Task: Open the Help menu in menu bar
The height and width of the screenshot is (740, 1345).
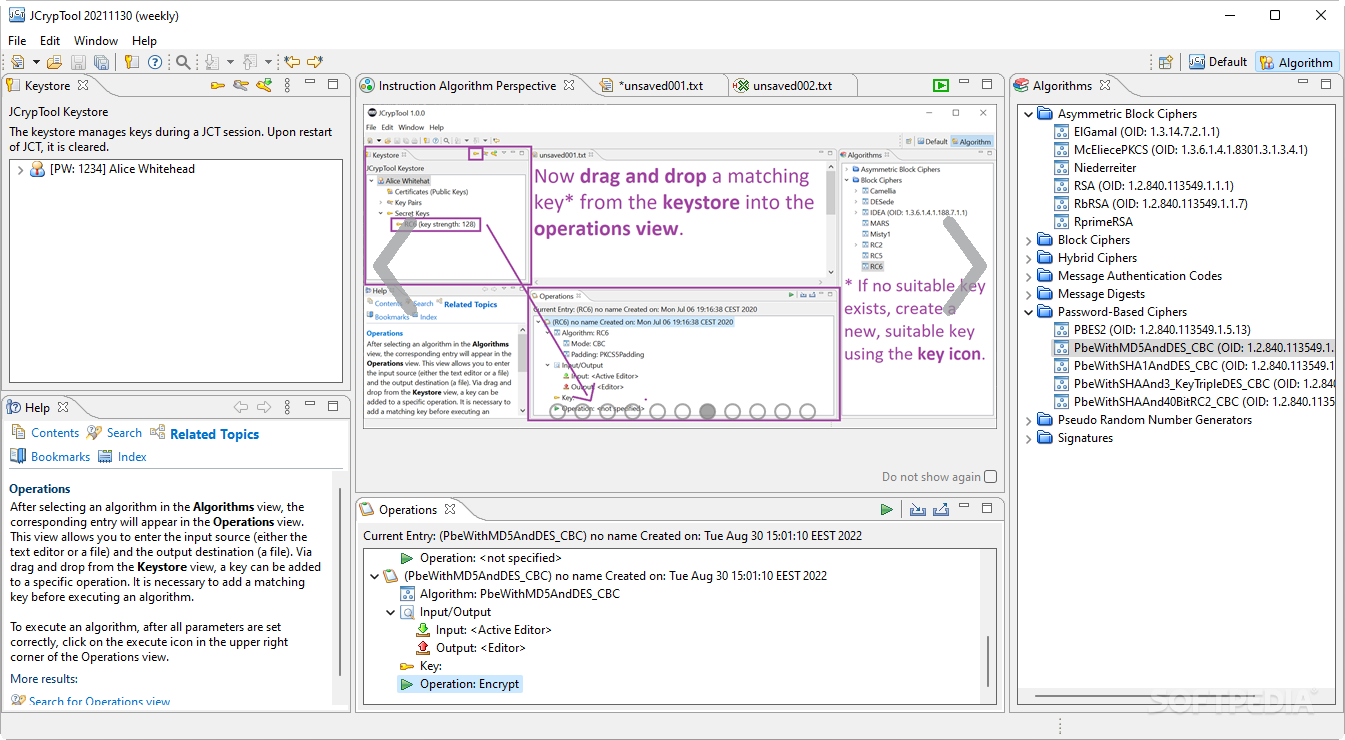Action: [x=144, y=40]
